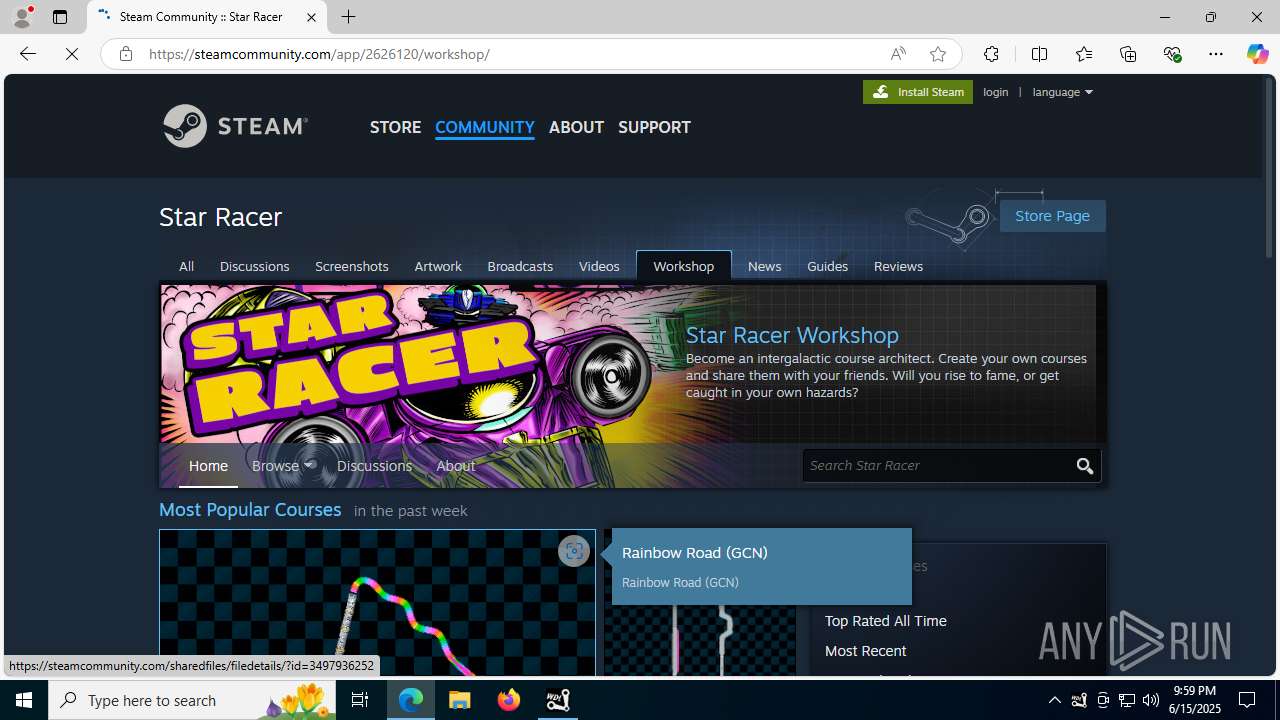Open the volume control in tray
1280x720 pixels.
click(x=1151, y=700)
